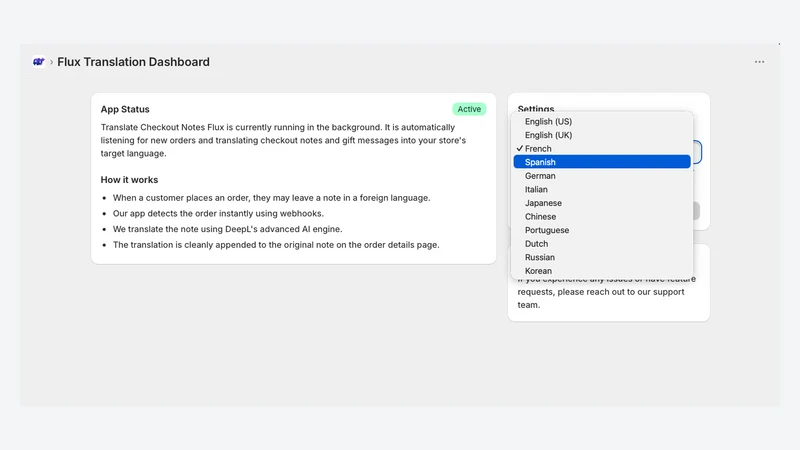The width and height of the screenshot is (800, 450).
Task: Click the Flux app logo icon
Action: tap(39, 62)
